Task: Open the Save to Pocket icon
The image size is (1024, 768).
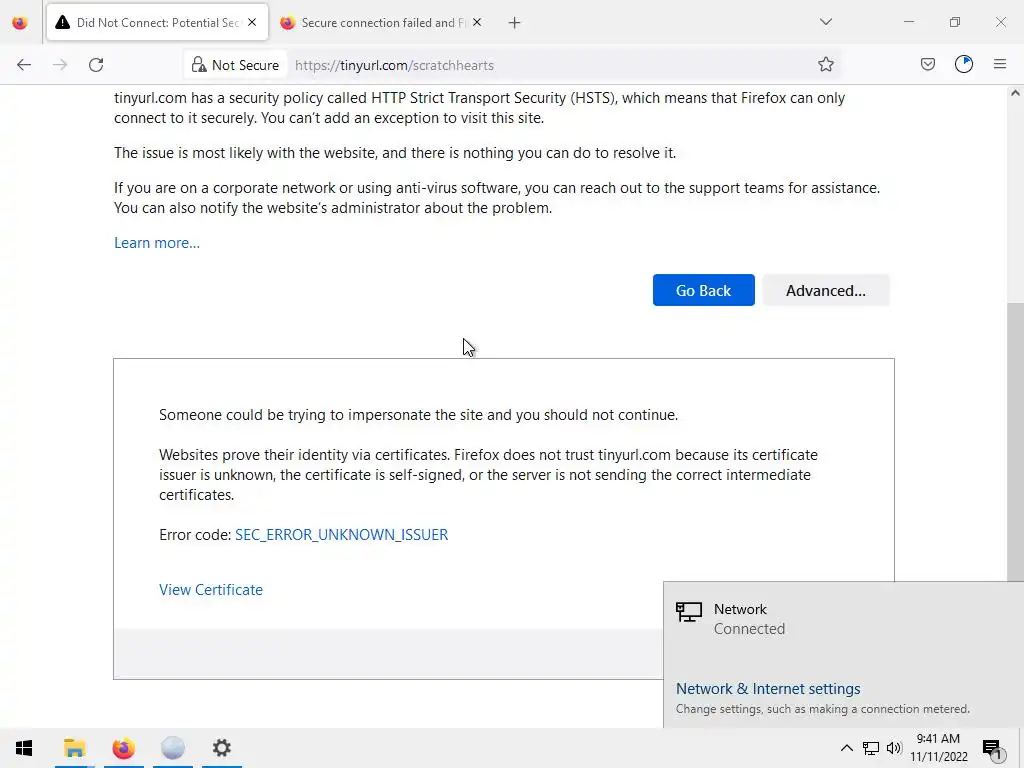Action: pos(927,64)
